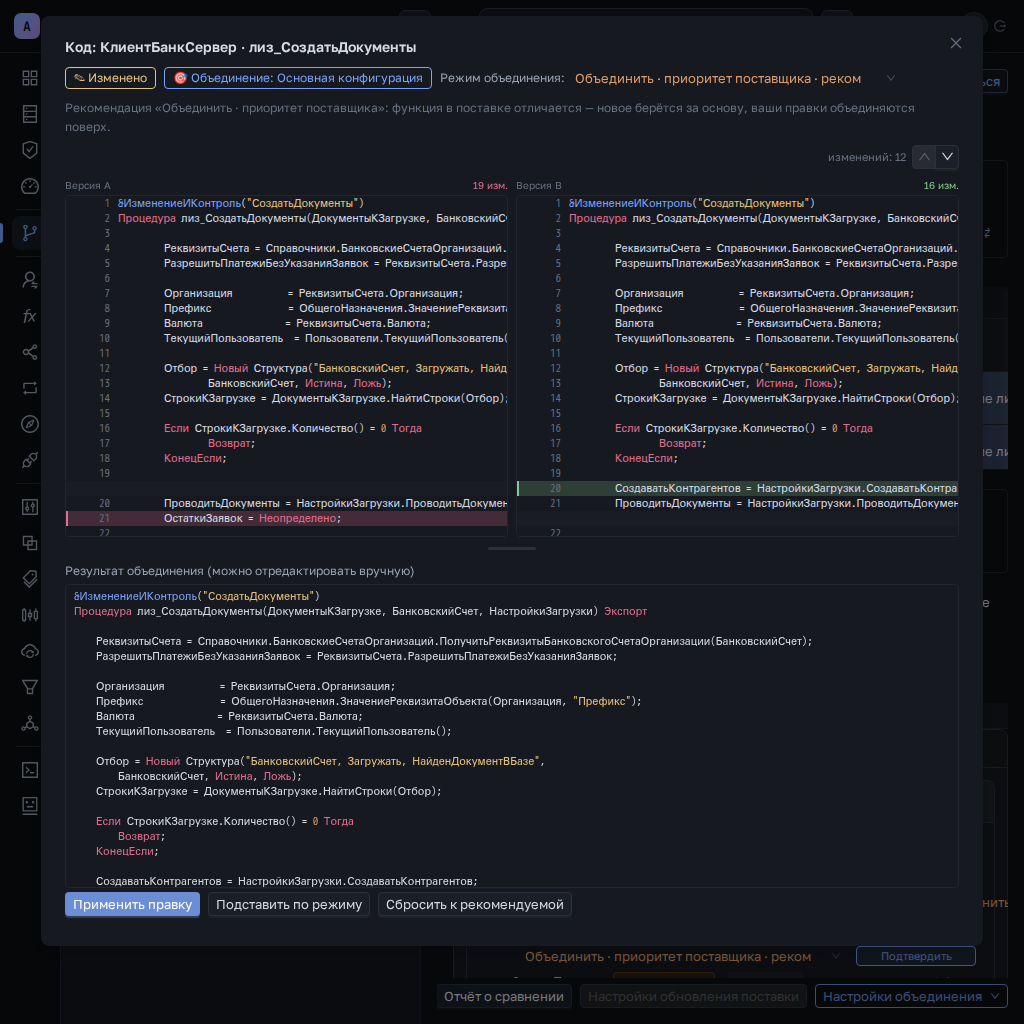Click the 'Версия B' pane header label
The image size is (1024, 1024).
[x=539, y=185]
